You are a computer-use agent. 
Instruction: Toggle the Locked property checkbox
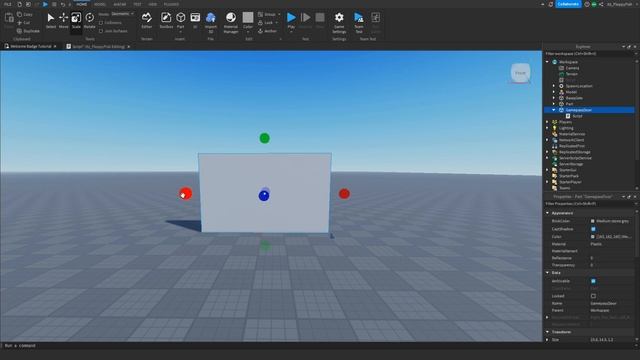(x=593, y=296)
